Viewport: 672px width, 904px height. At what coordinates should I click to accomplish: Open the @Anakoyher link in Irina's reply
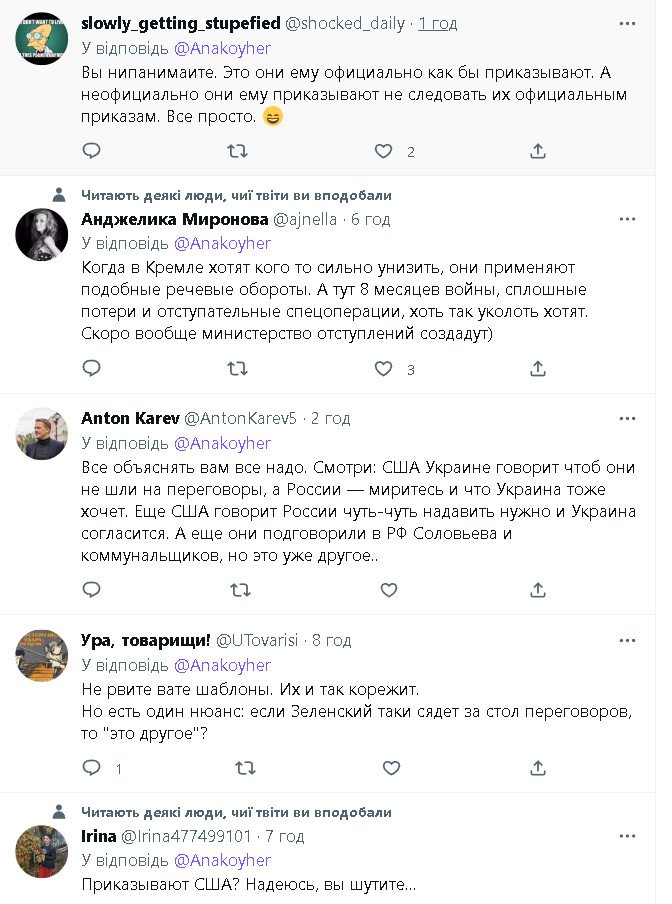[x=222, y=860]
